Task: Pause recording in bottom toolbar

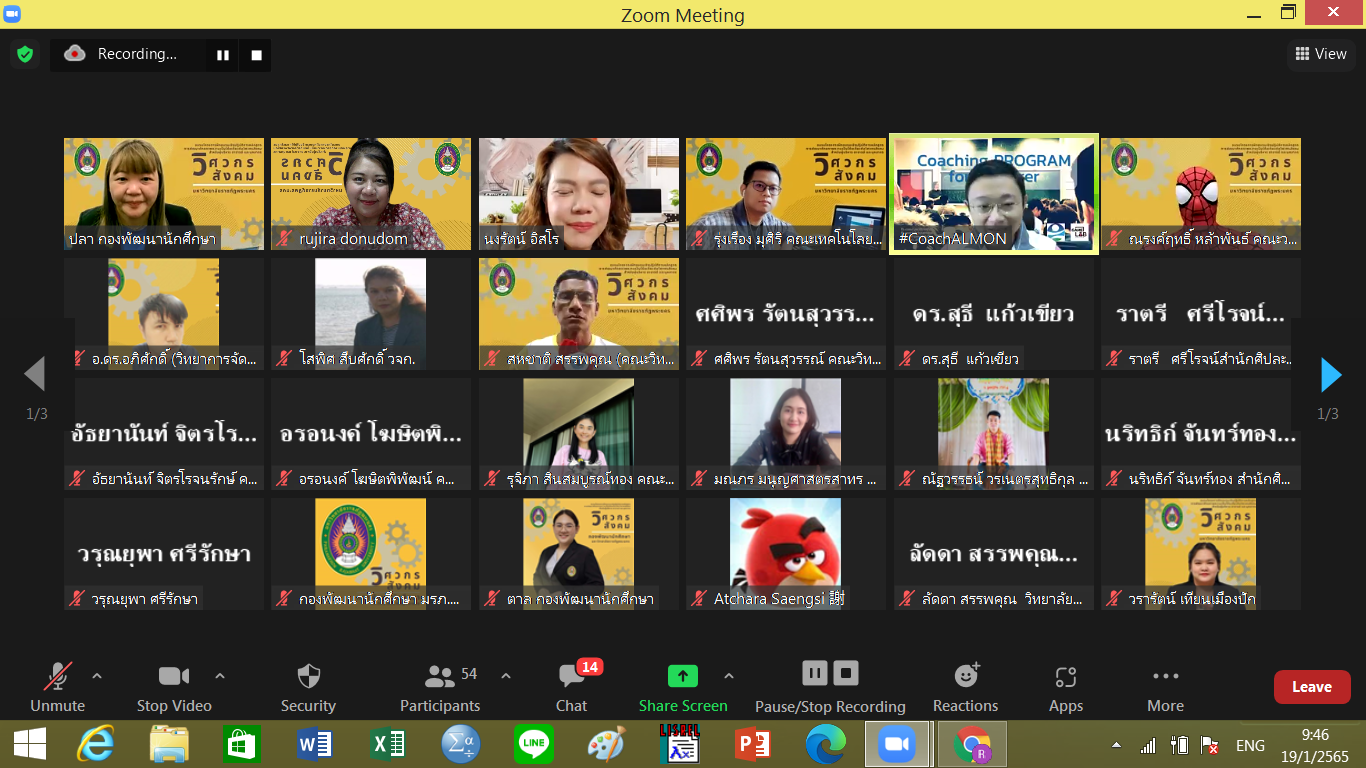Action: click(815, 673)
